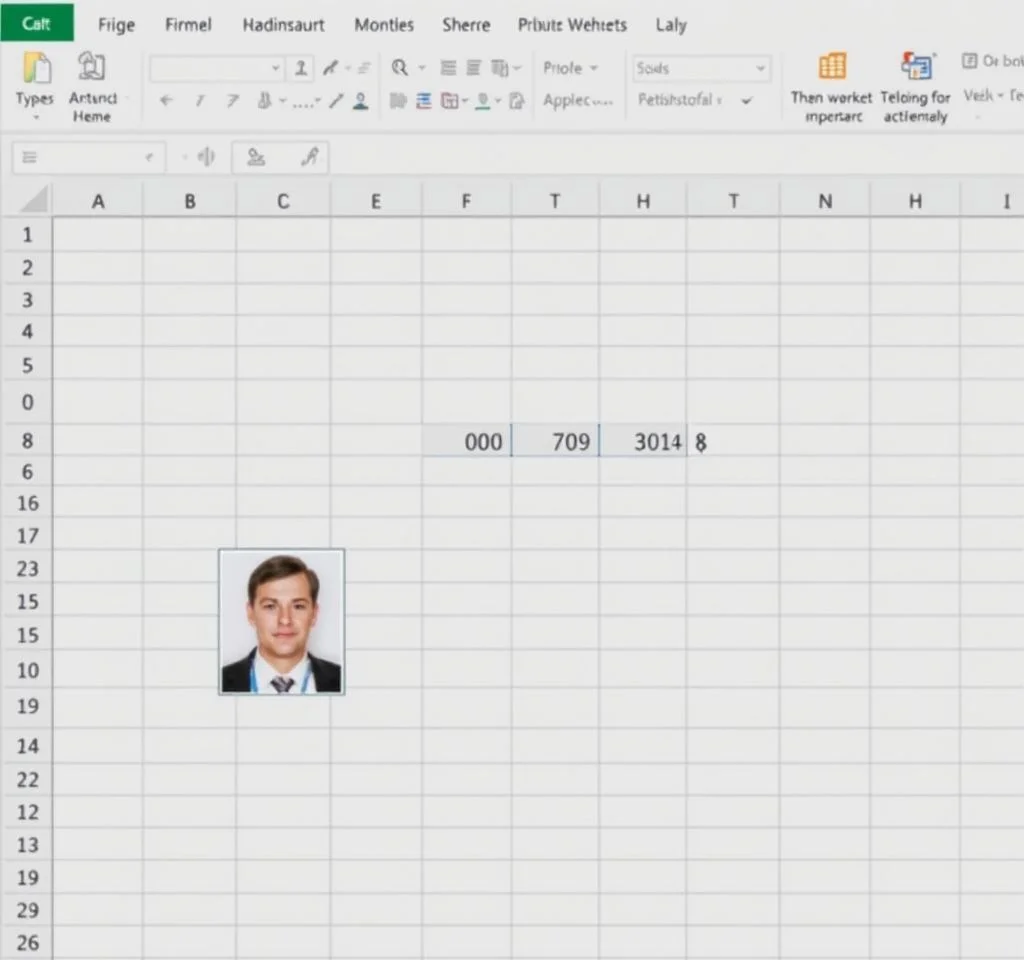Click the Teloing for actiemaly icon
Viewport: 1024px width, 960px height.
pyautogui.click(x=915, y=67)
